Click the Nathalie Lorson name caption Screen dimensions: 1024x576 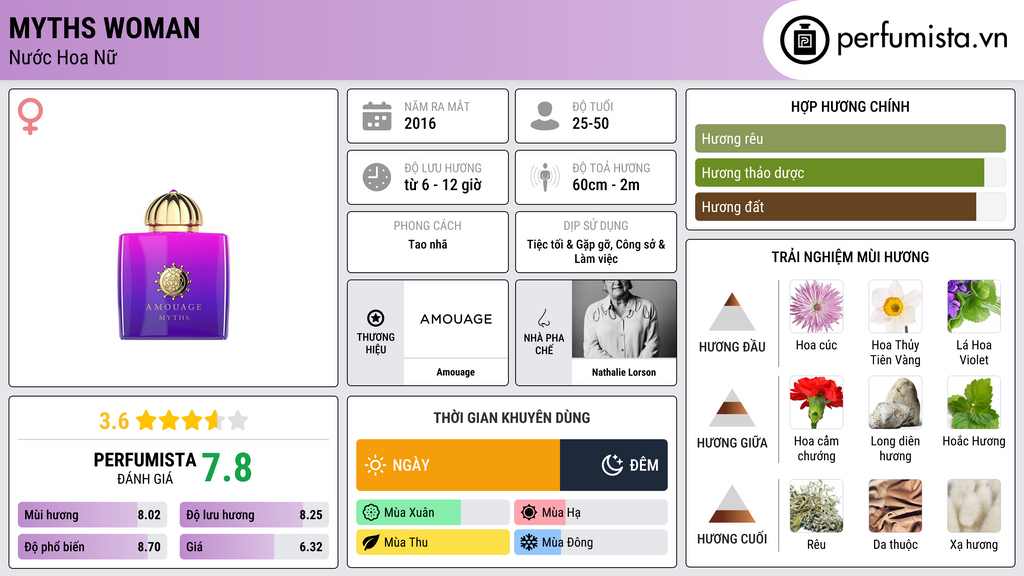624,372
